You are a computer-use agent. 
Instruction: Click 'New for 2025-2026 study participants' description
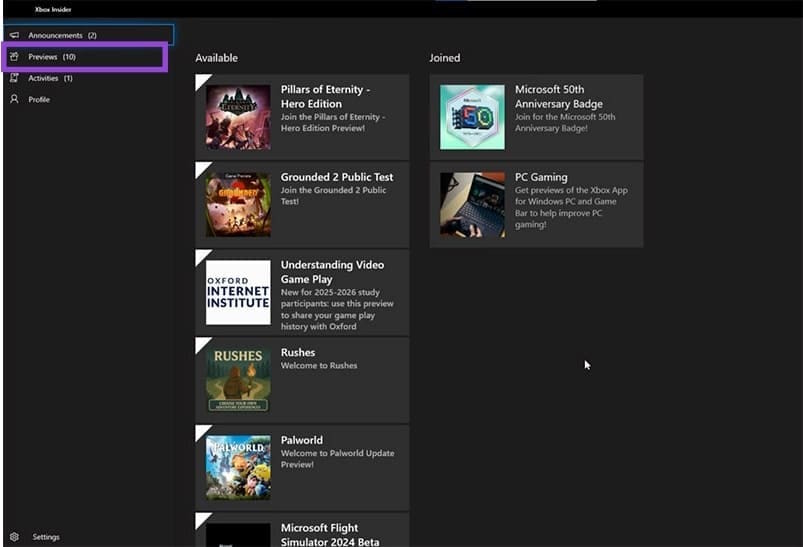[337, 309]
